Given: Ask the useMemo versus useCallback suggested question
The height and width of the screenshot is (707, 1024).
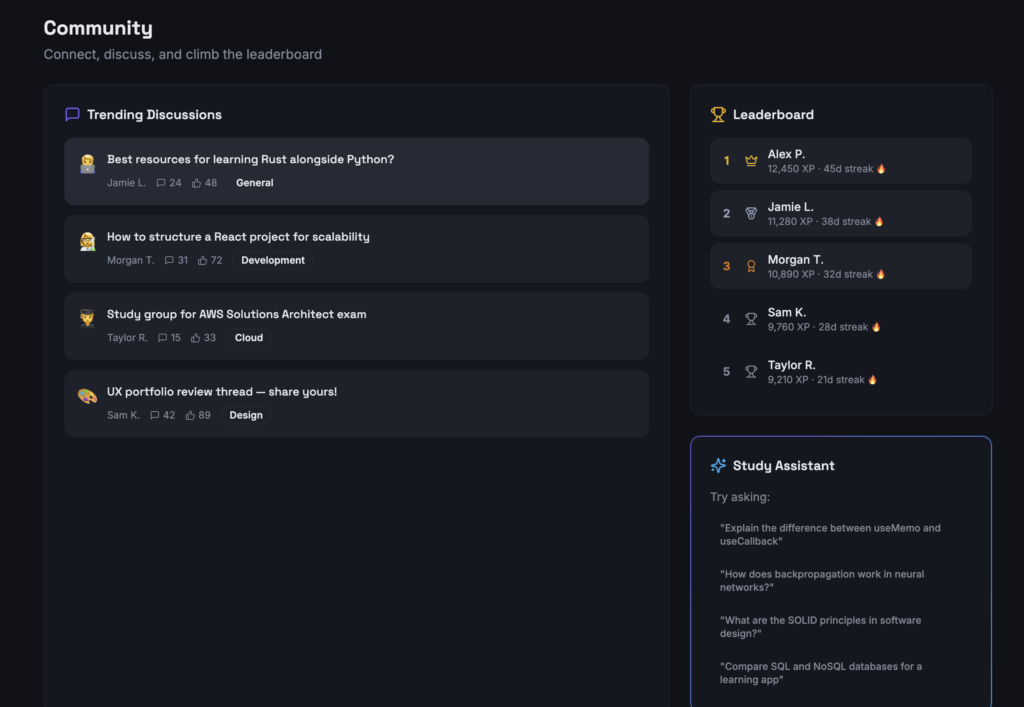Looking at the screenshot, I should coord(830,534).
